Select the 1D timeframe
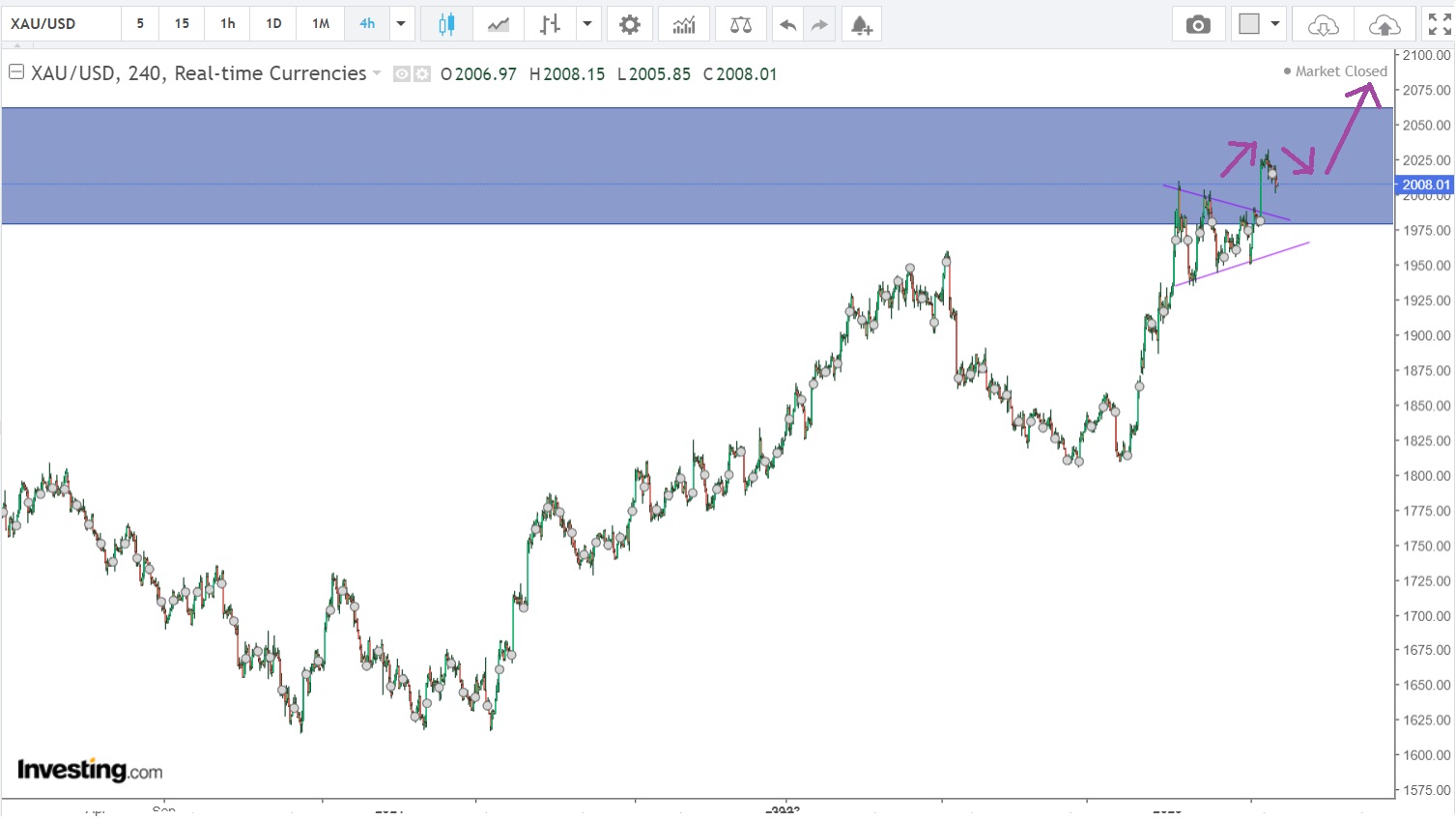The width and height of the screenshot is (1456, 821). (273, 23)
